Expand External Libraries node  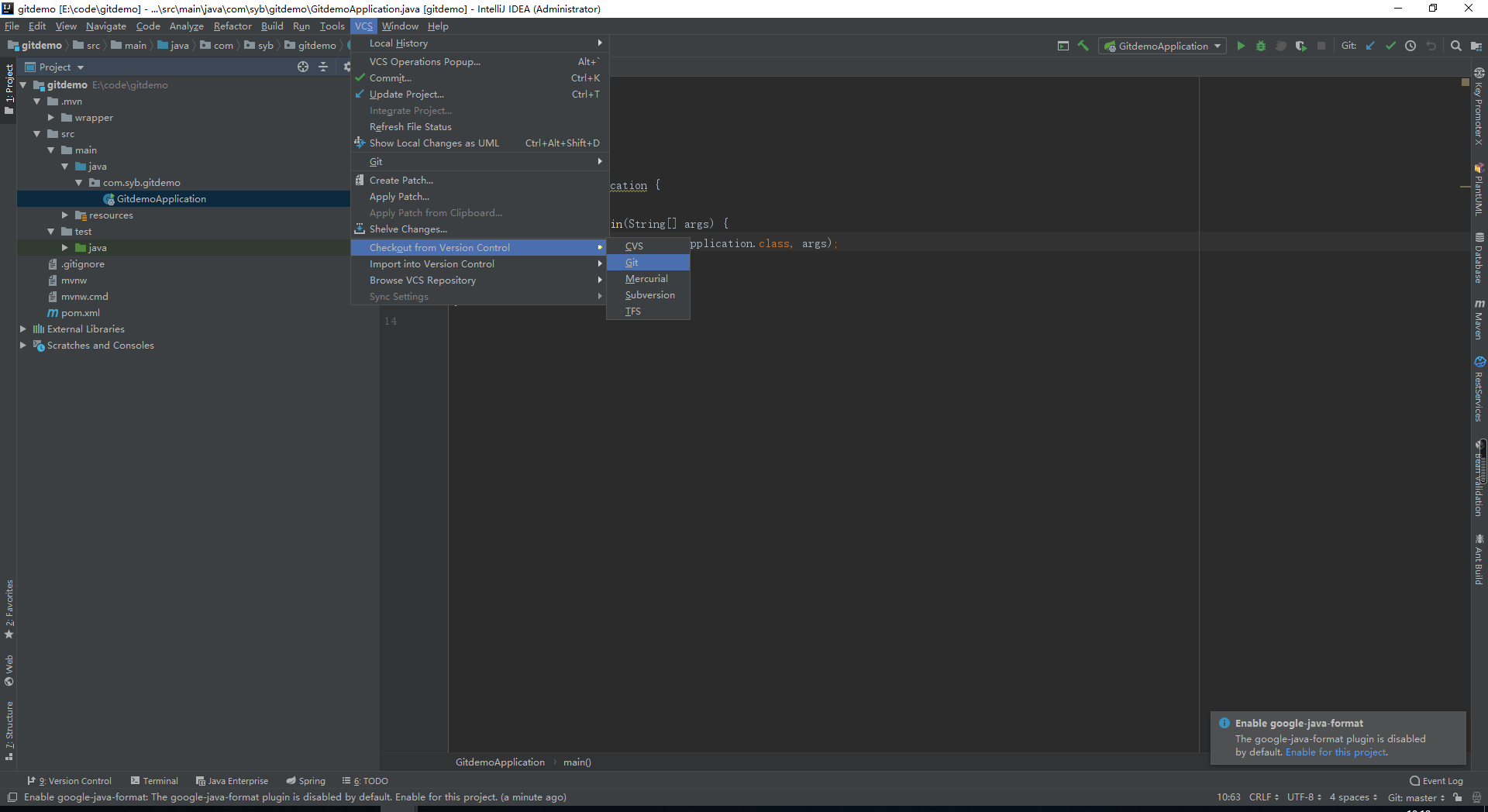[x=23, y=329]
